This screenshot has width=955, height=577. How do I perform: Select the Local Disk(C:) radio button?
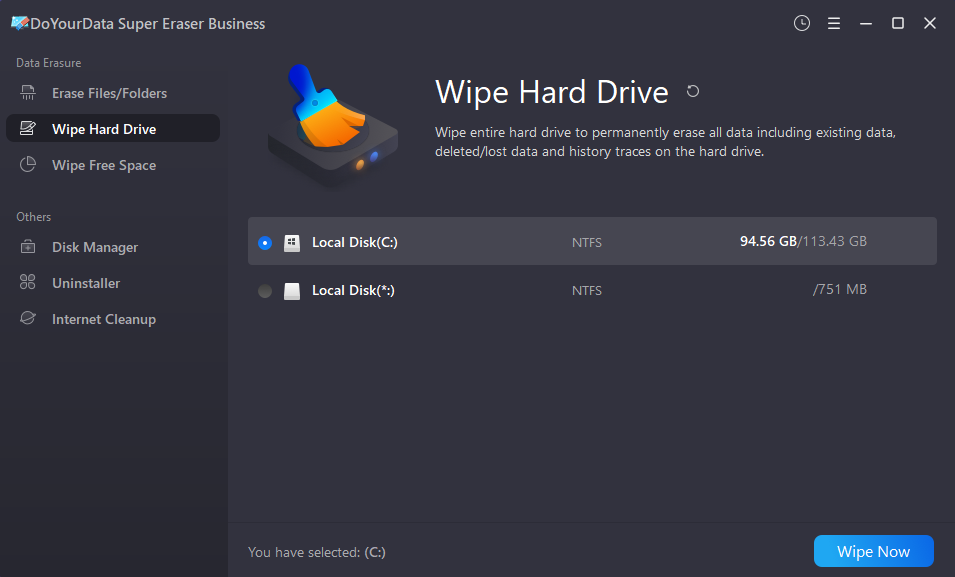point(265,242)
